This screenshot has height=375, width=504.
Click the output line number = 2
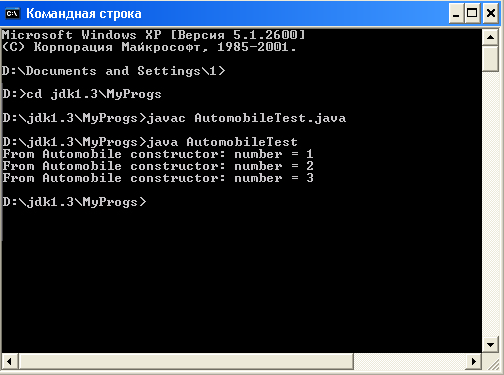(158, 166)
